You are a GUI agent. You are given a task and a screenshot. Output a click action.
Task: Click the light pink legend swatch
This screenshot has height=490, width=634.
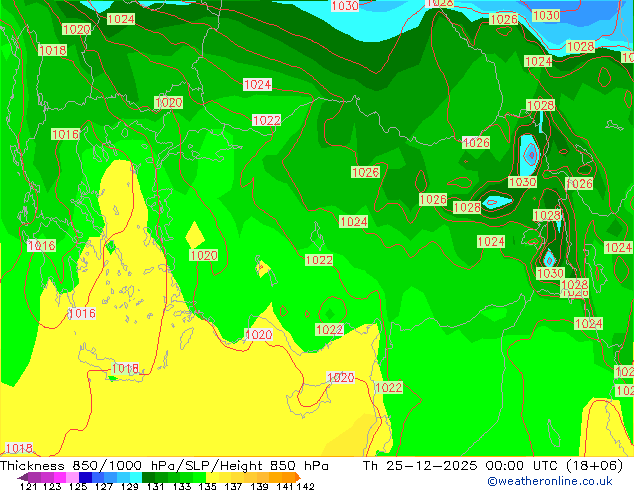pos(72,477)
